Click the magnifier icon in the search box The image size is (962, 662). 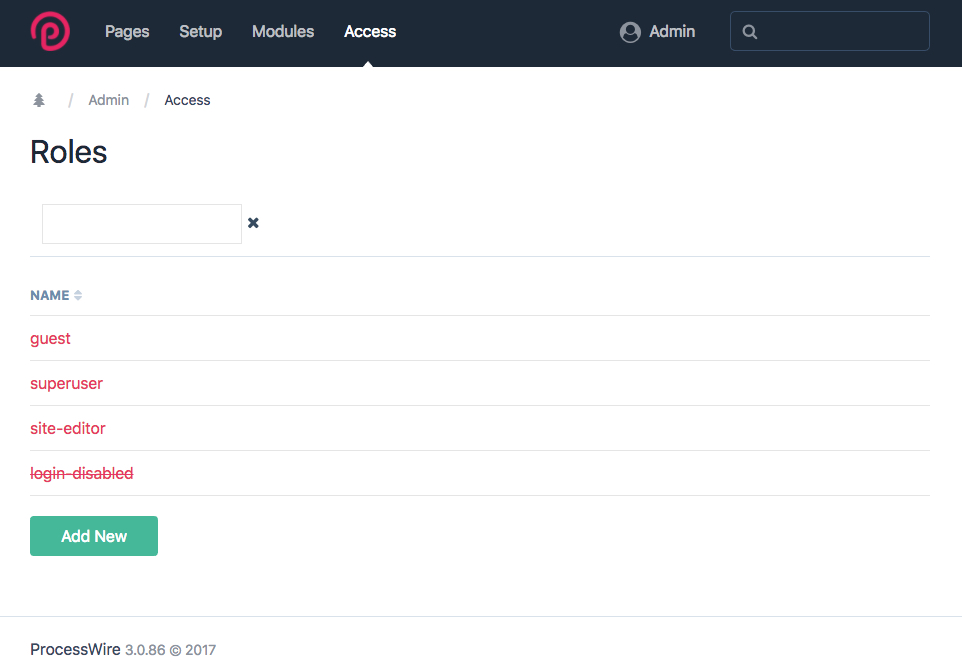click(x=750, y=31)
